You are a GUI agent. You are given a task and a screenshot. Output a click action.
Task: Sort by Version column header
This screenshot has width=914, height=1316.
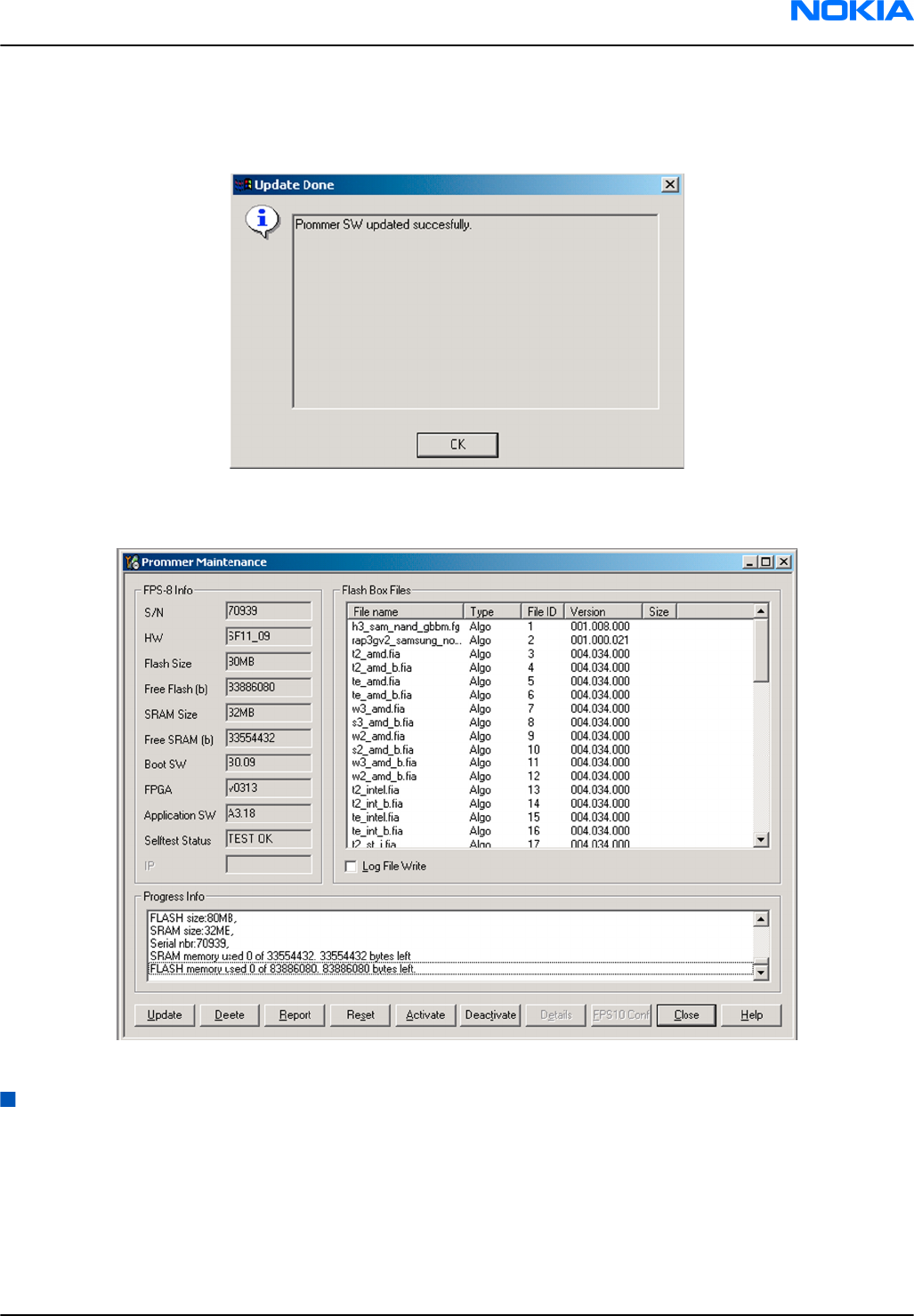tap(603, 611)
